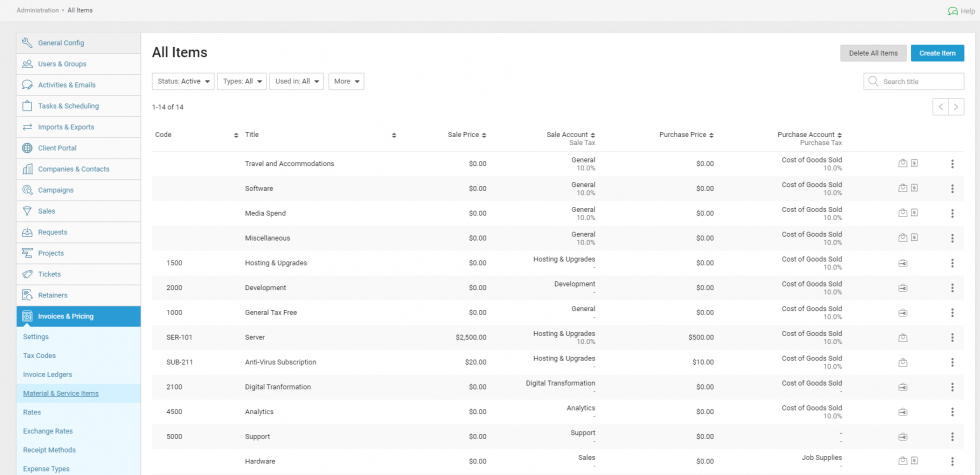Select Exchange Rates in sidebar

click(46, 431)
